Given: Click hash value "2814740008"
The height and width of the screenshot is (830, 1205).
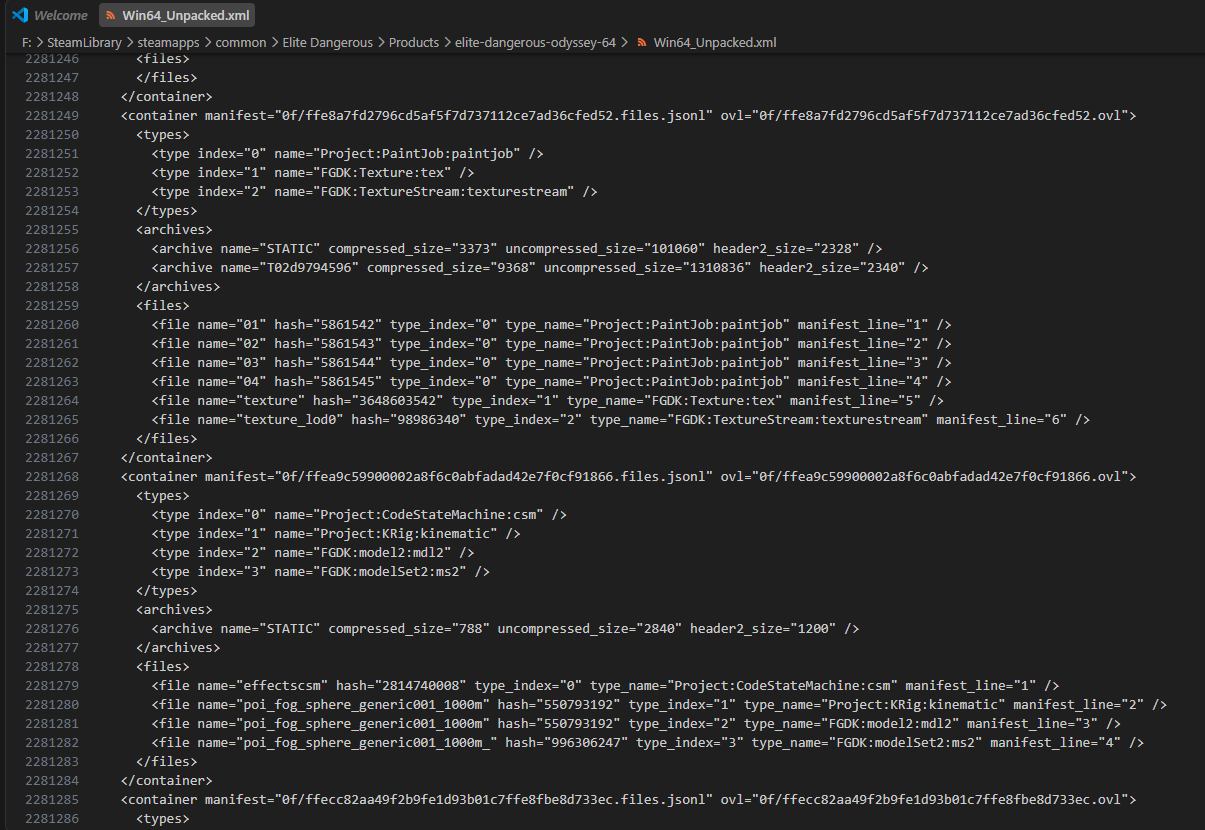Looking at the screenshot, I should point(420,686).
